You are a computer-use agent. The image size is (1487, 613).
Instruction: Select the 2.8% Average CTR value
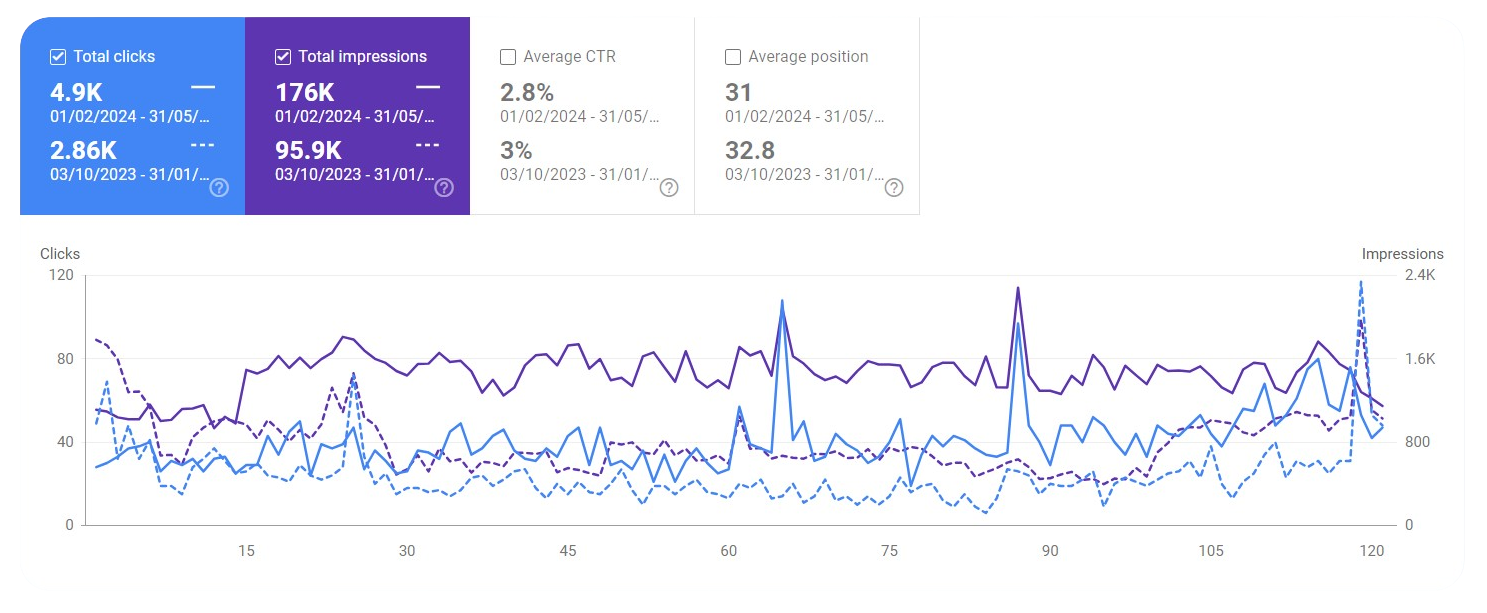tap(527, 93)
